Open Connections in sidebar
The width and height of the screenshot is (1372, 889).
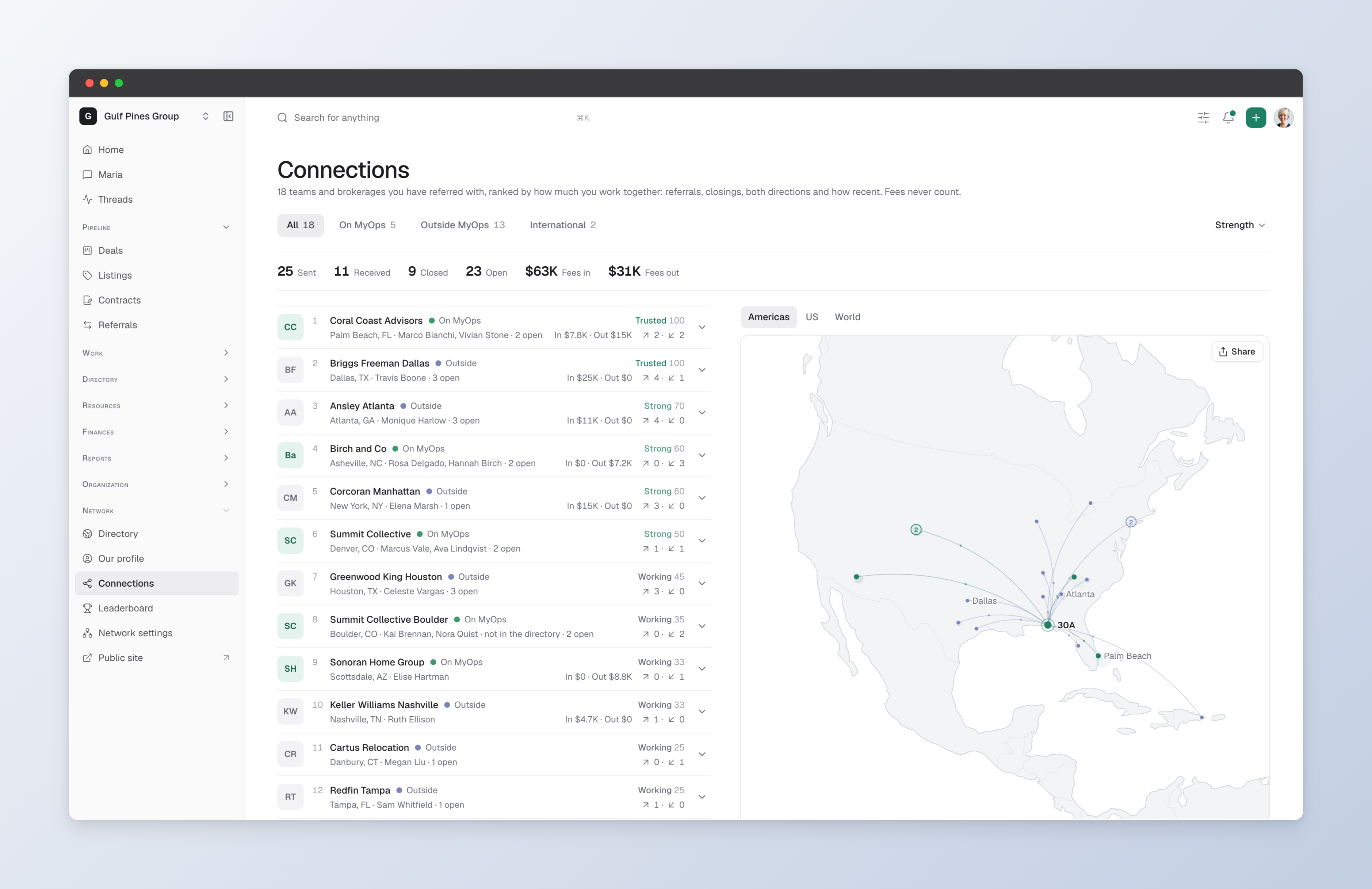(156, 583)
